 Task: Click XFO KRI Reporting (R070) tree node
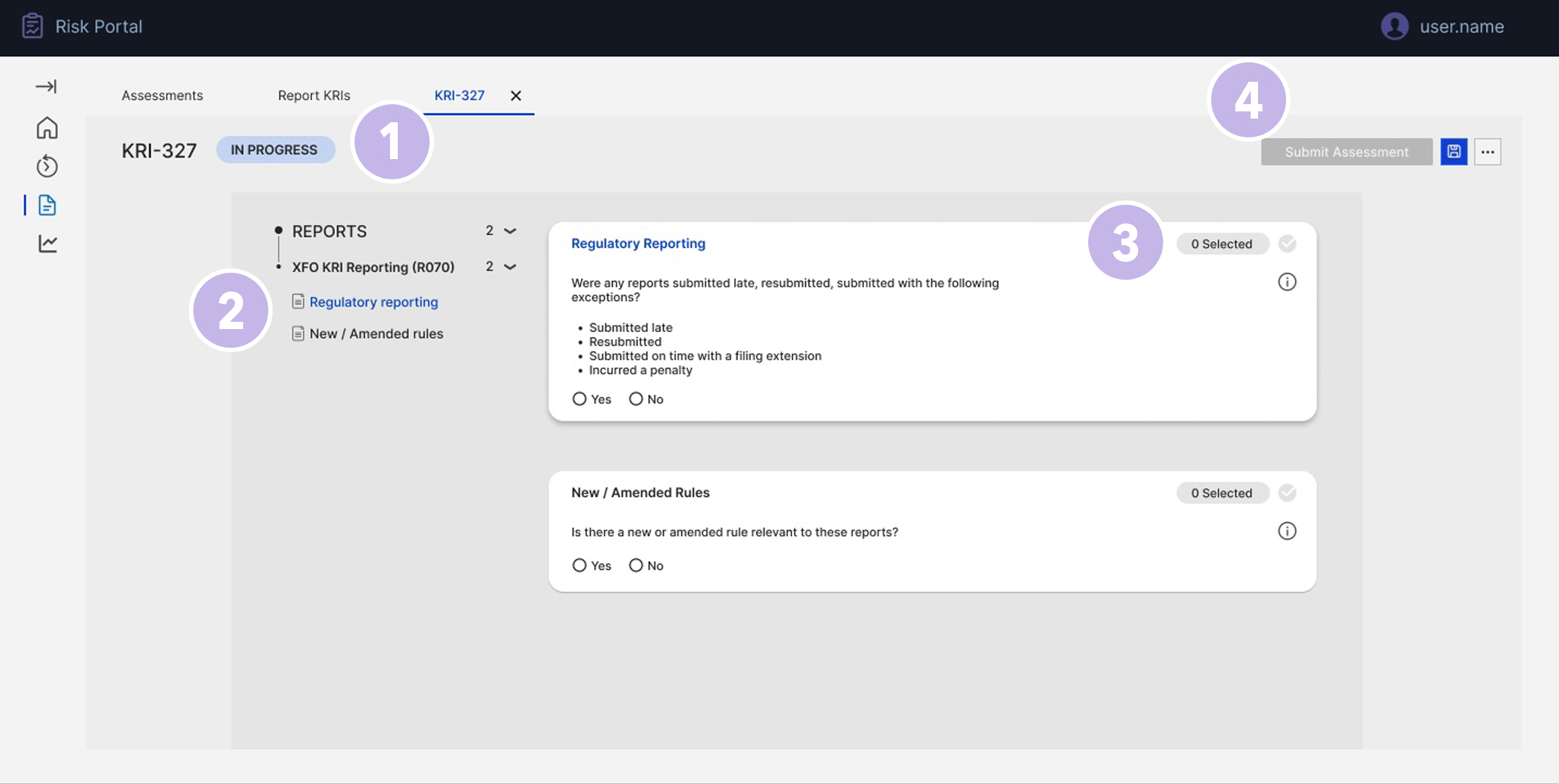coord(373,267)
